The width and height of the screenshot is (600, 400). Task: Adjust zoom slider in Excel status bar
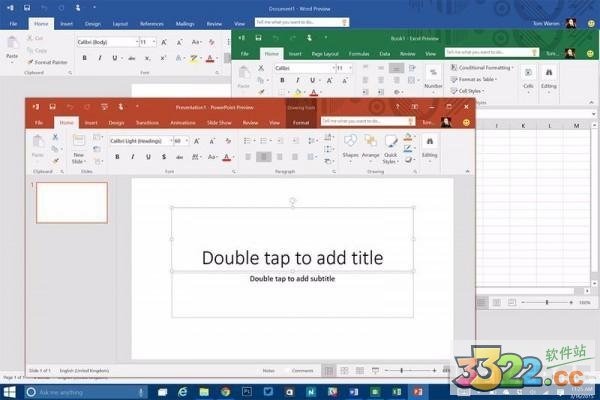[547, 302]
